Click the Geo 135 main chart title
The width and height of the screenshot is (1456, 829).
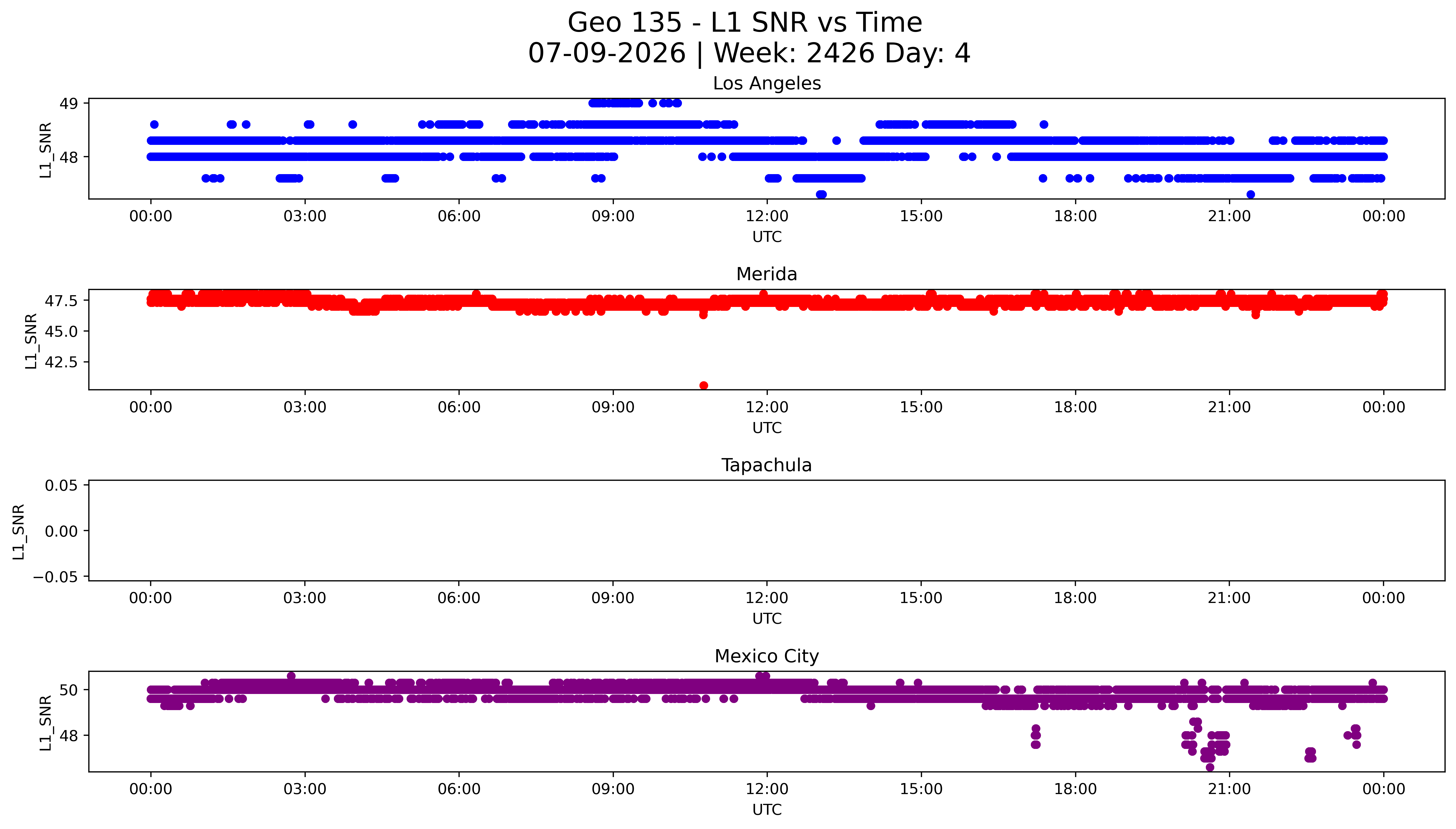click(745, 23)
